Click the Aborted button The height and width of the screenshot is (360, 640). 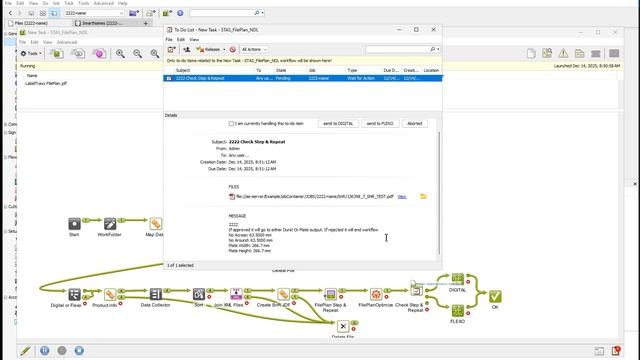point(415,123)
